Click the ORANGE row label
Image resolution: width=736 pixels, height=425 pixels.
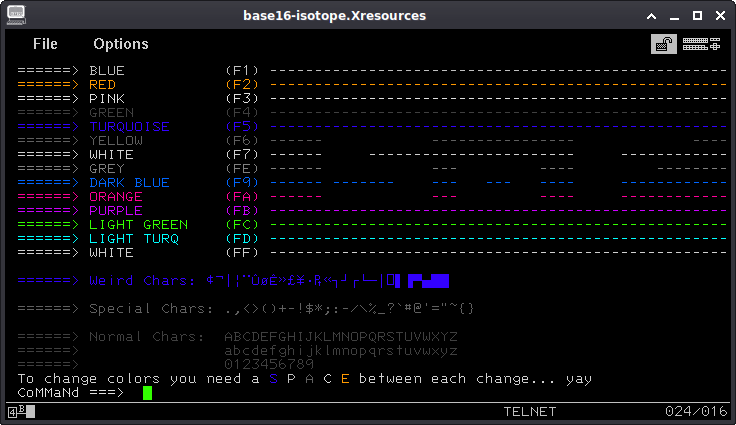point(116,197)
